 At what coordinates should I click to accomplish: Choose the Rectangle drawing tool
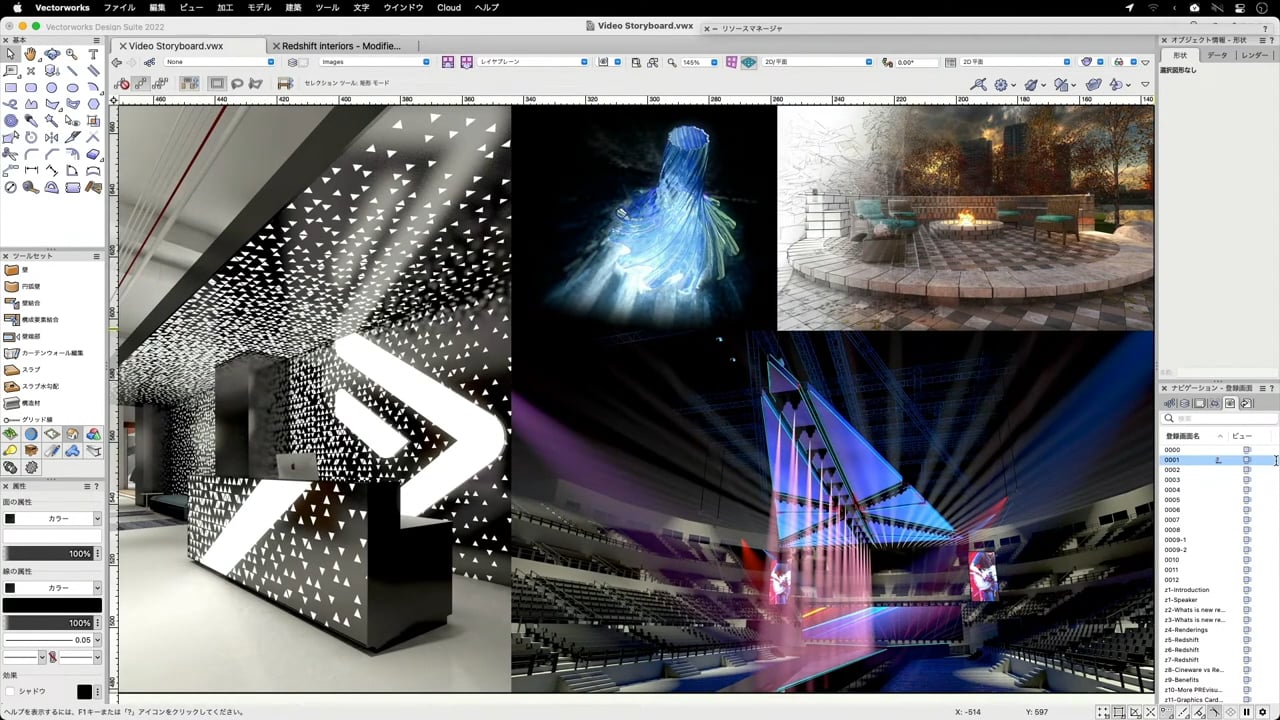(11, 88)
